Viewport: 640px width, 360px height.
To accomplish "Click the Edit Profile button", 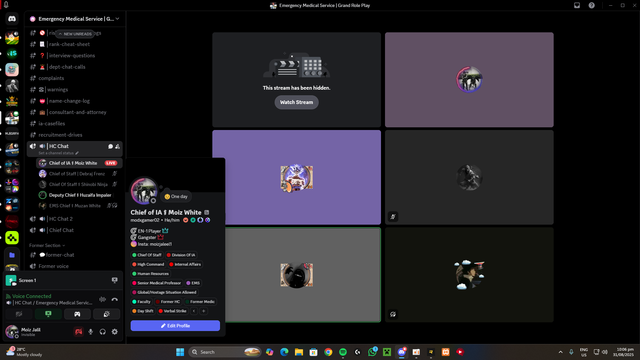I will (175, 326).
